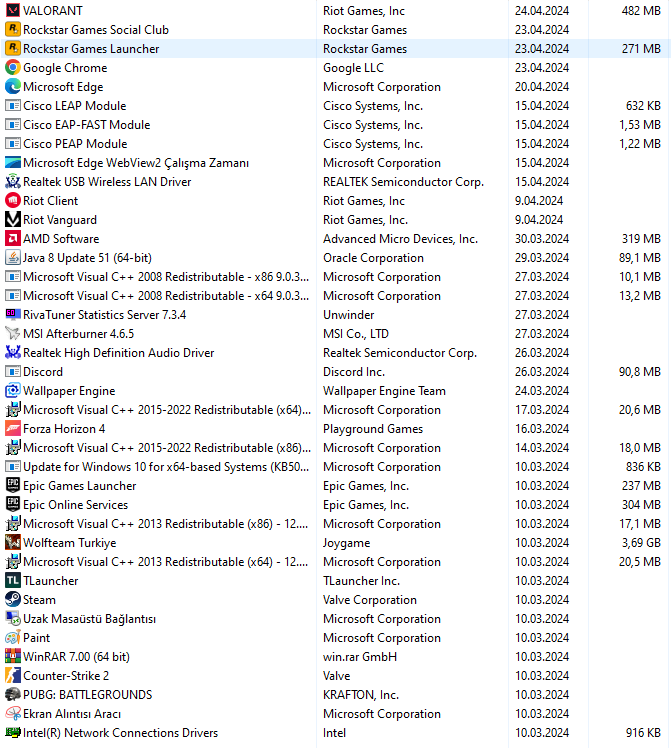Click the Microsoft Edge WebView2 icon

click(12, 162)
